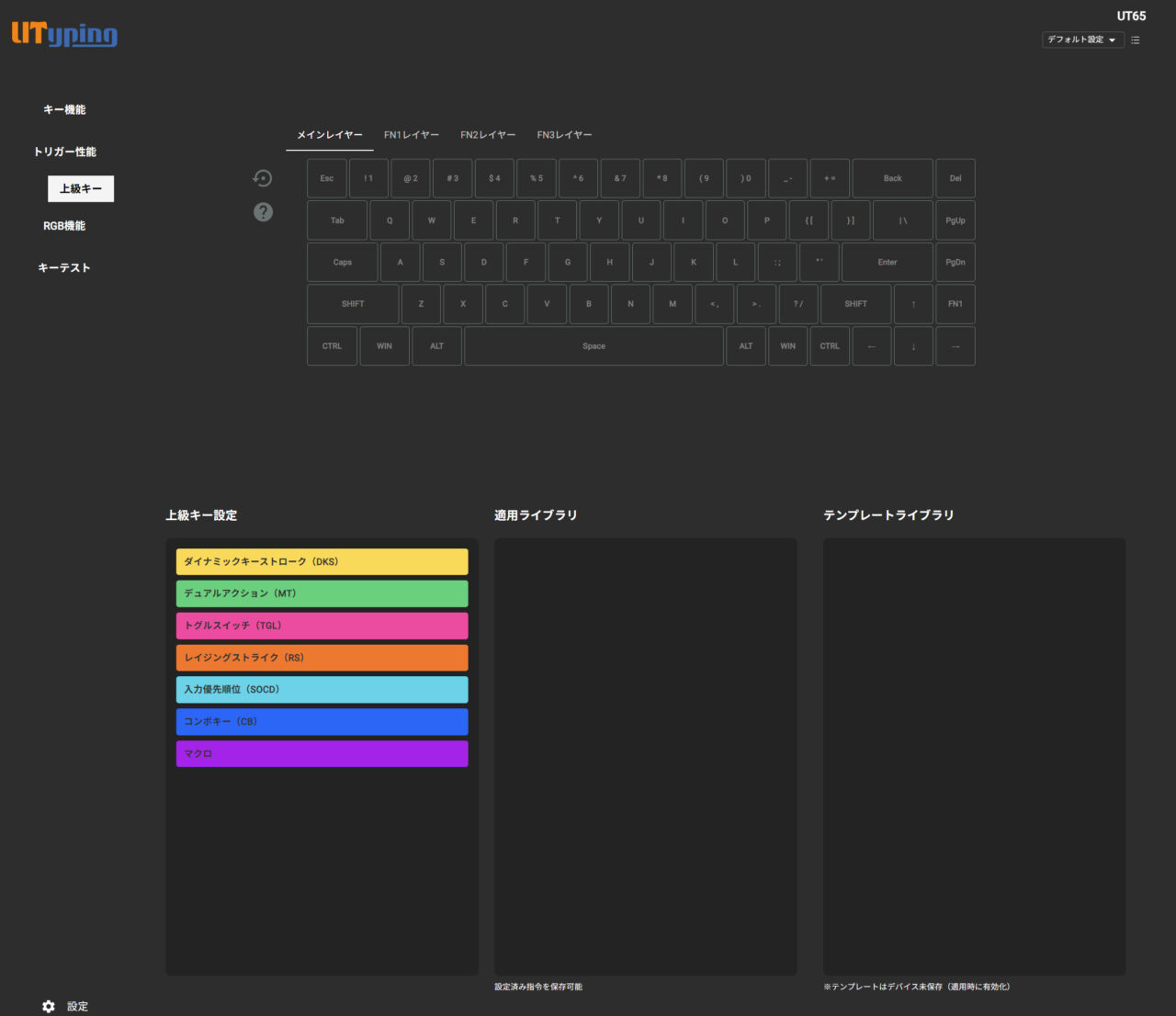Select the purple マクロ bar
This screenshot has height=1016, width=1176.
322,753
